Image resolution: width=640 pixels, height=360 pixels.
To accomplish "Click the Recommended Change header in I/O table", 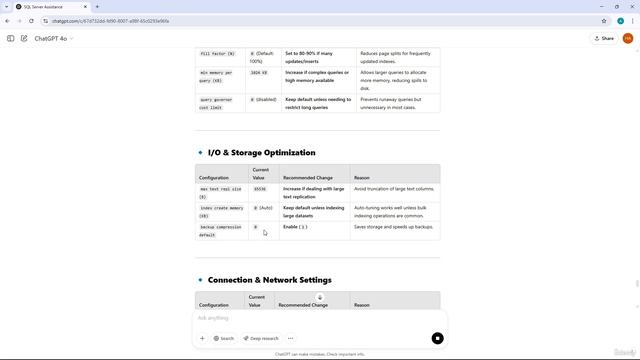I will point(308,178).
